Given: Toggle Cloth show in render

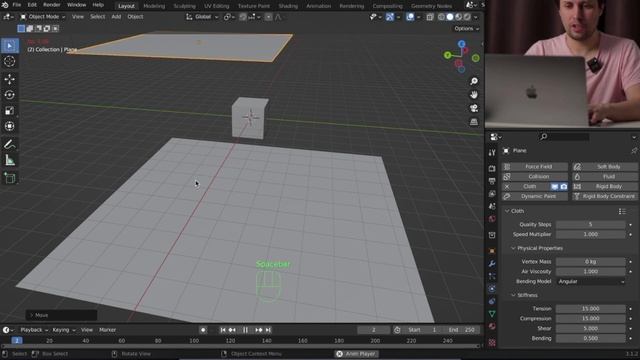Looking at the screenshot, I should [x=564, y=187].
